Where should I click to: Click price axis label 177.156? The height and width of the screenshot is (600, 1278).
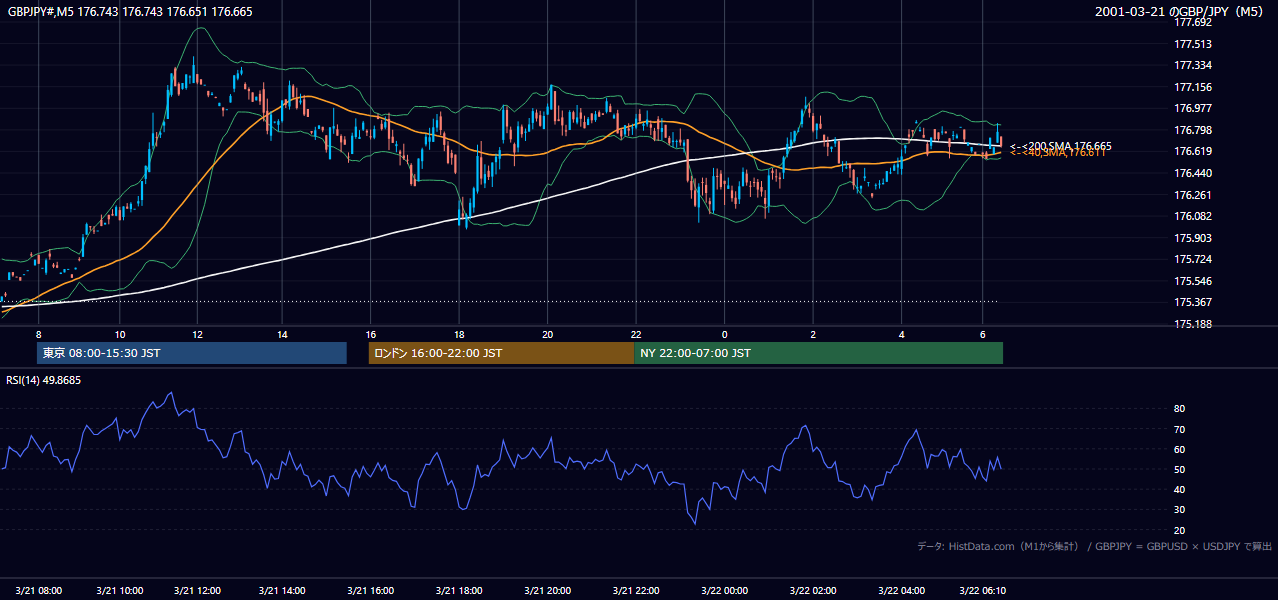[1192, 87]
